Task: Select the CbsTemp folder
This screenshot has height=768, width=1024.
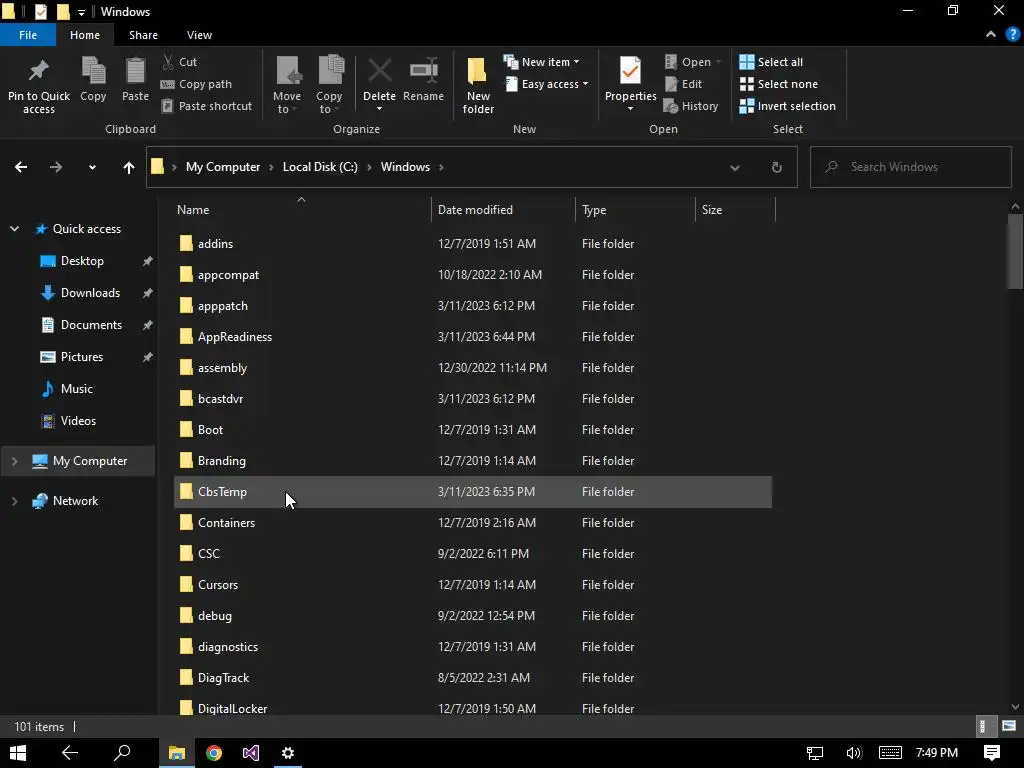Action: click(473, 492)
